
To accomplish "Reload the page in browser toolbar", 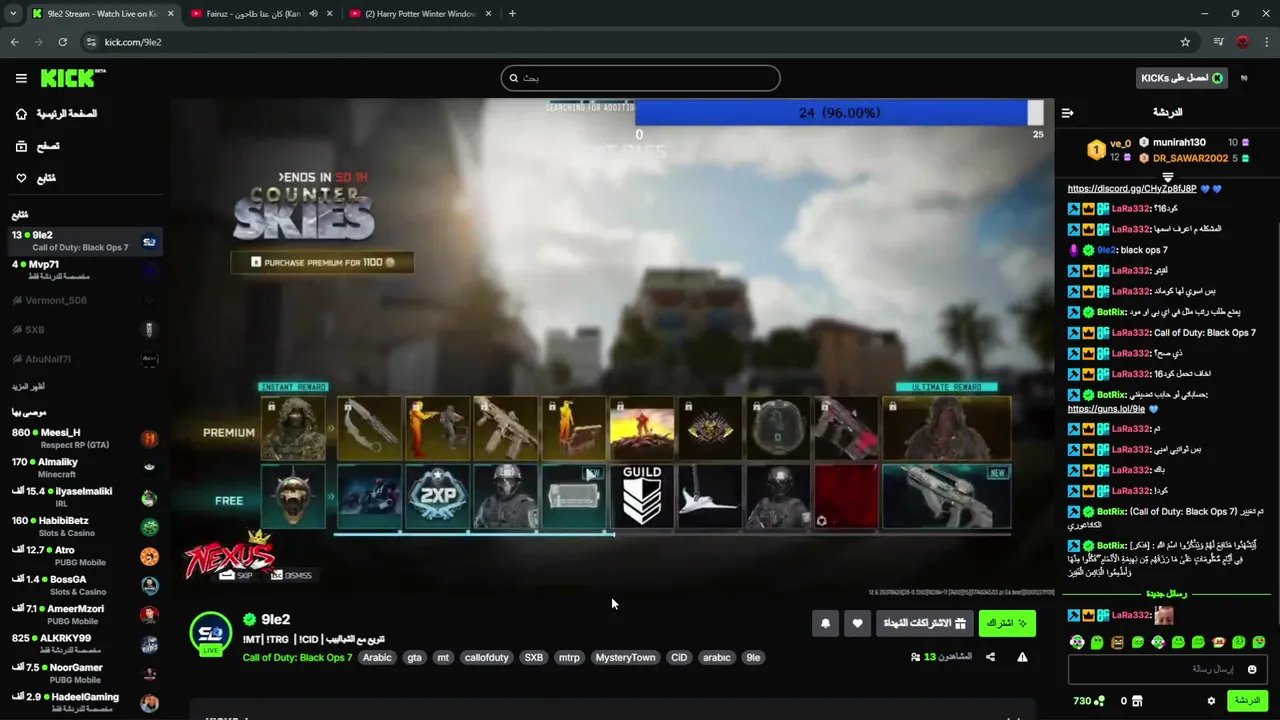I will tap(62, 42).
